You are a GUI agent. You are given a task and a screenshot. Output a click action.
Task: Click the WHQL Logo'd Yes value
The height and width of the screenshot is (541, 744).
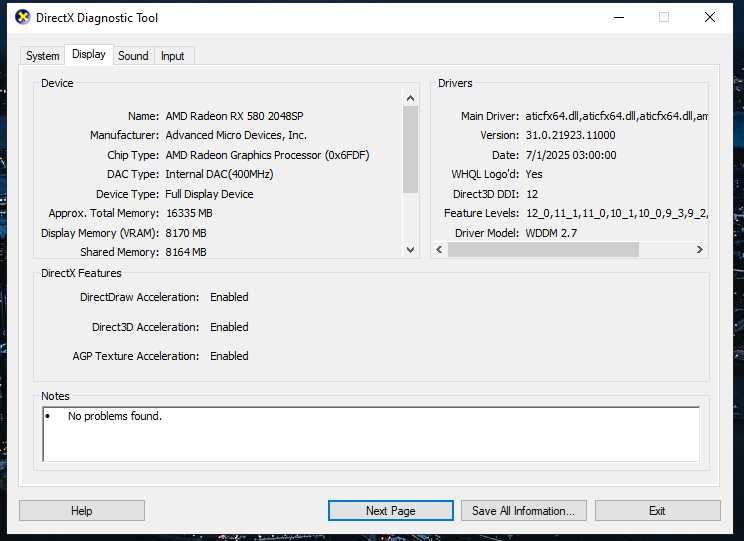(x=534, y=174)
